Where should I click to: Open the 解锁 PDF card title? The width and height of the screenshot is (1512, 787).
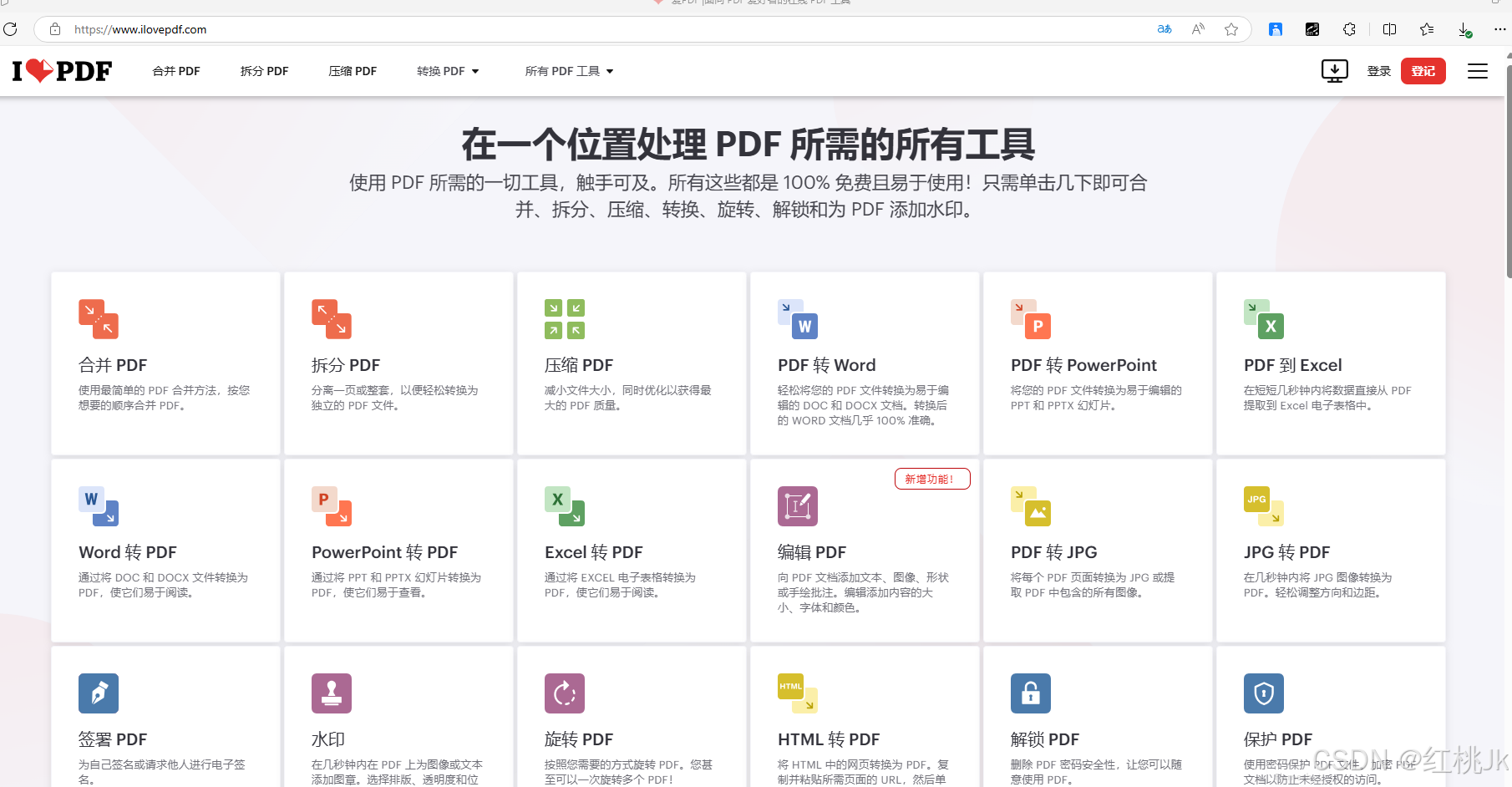click(x=1045, y=739)
